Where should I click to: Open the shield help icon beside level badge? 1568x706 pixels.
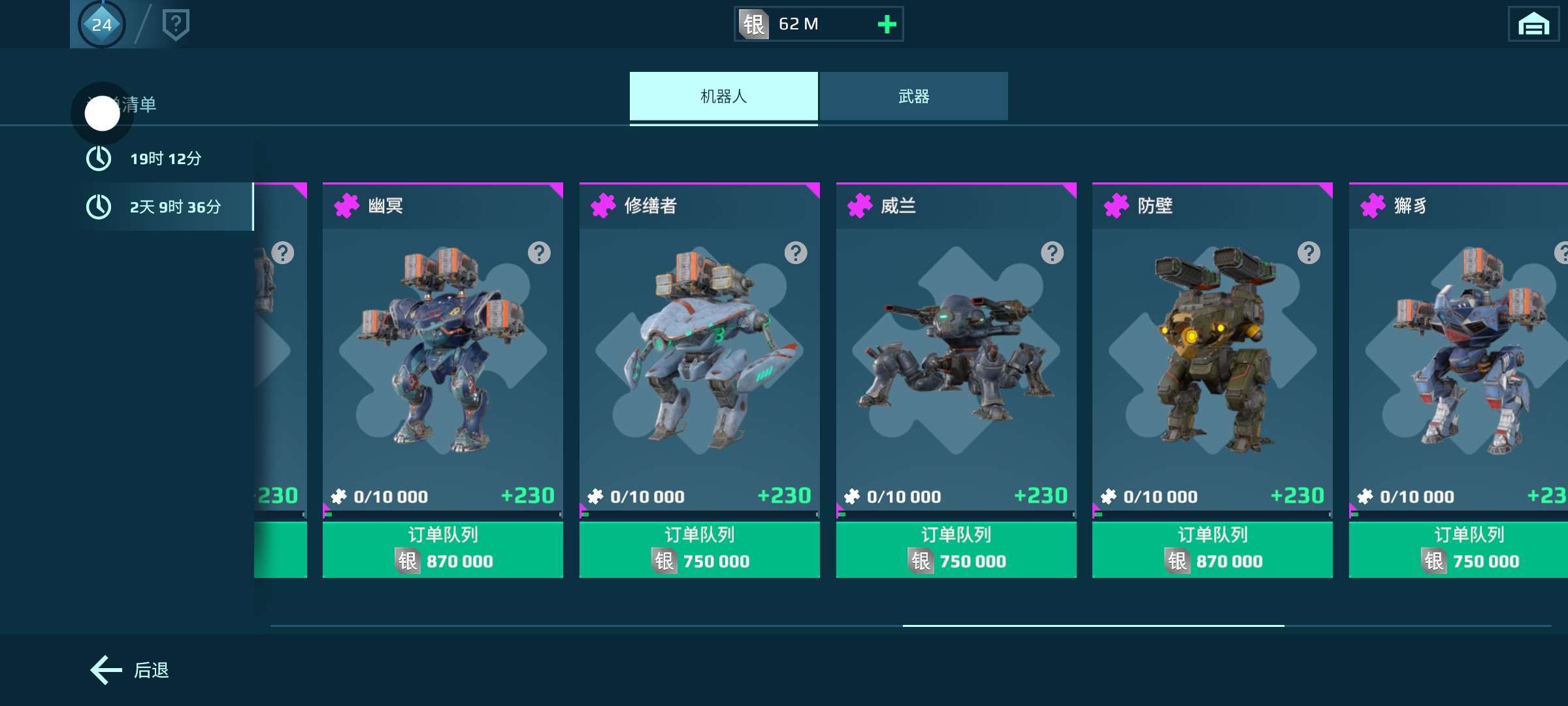coord(176,25)
